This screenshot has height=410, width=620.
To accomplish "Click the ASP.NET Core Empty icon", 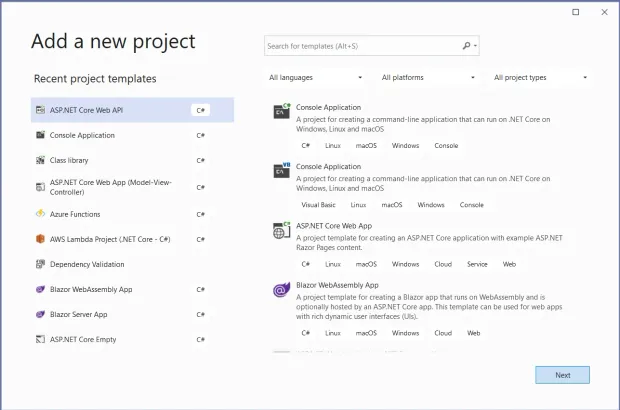I will 40,339.
